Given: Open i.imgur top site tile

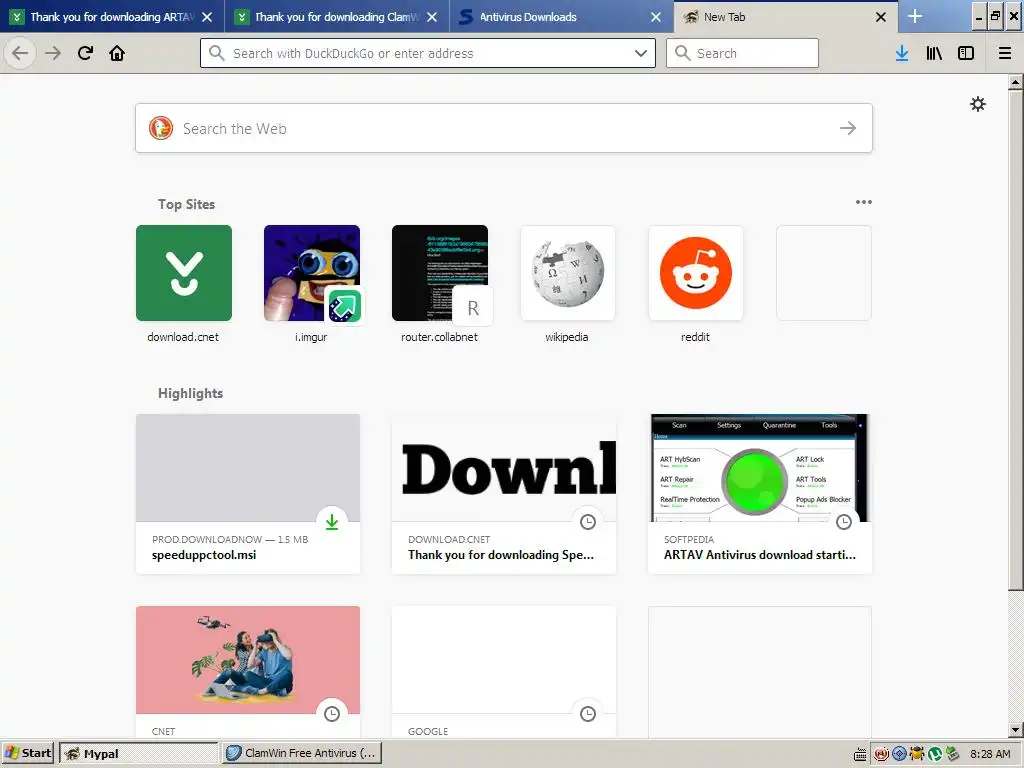Looking at the screenshot, I should coord(312,273).
